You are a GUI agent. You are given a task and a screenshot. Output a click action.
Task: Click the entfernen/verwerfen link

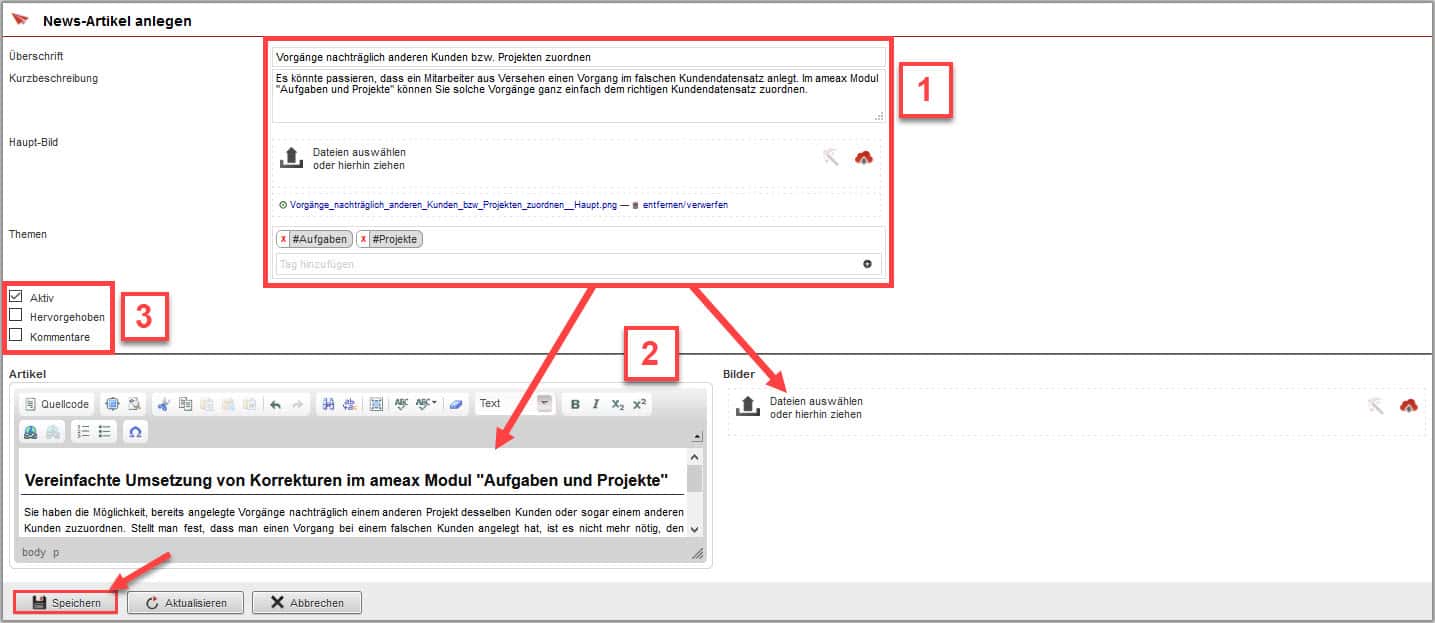point(684,205)
